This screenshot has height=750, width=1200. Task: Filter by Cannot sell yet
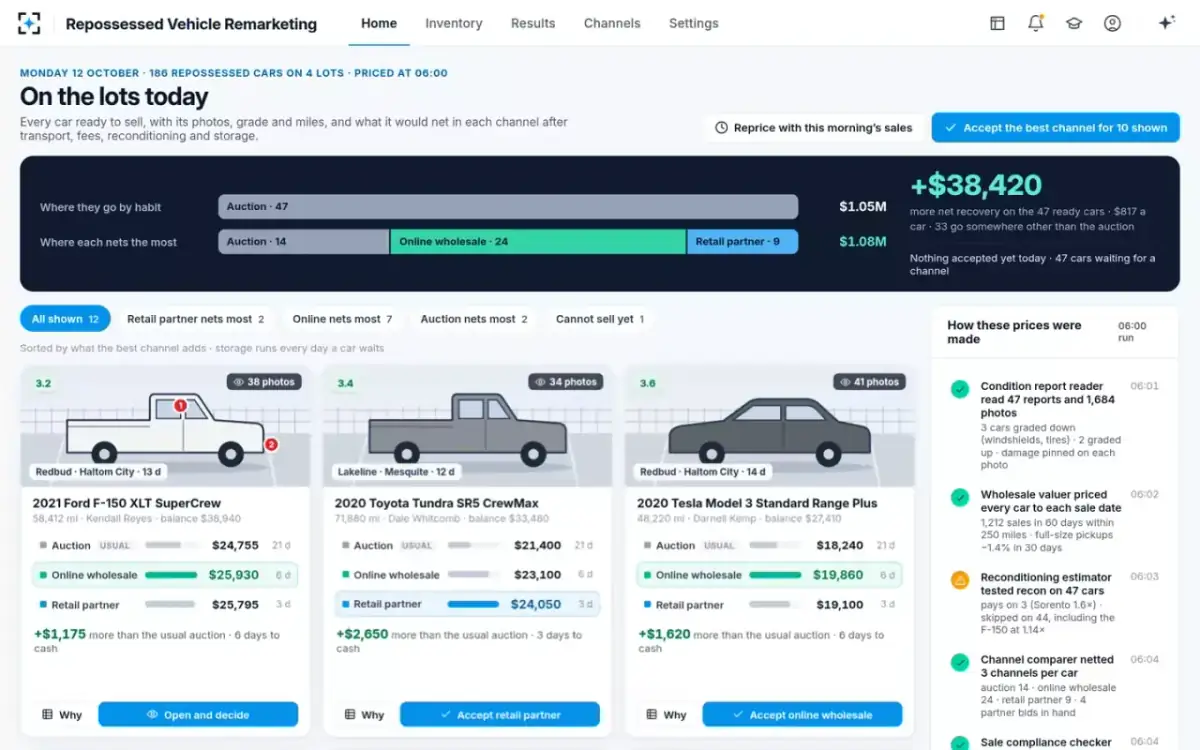pos(600,319)
